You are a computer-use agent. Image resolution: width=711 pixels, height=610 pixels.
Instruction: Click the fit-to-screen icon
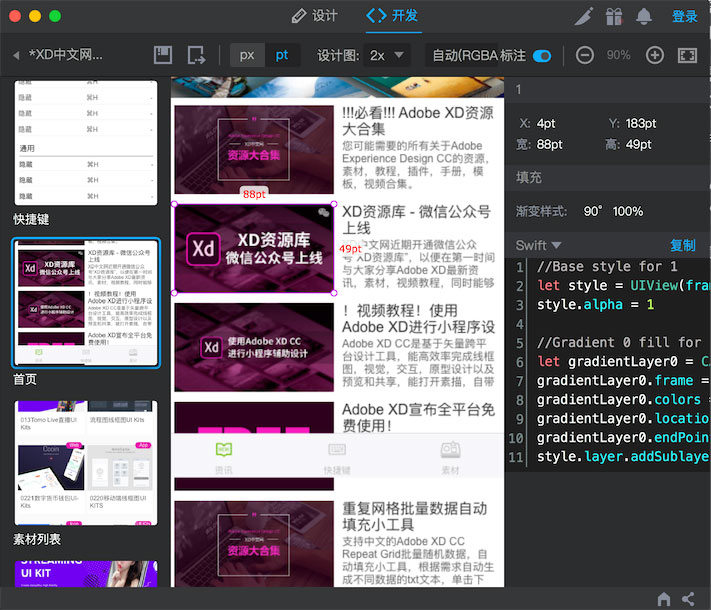tap(687, 55)
